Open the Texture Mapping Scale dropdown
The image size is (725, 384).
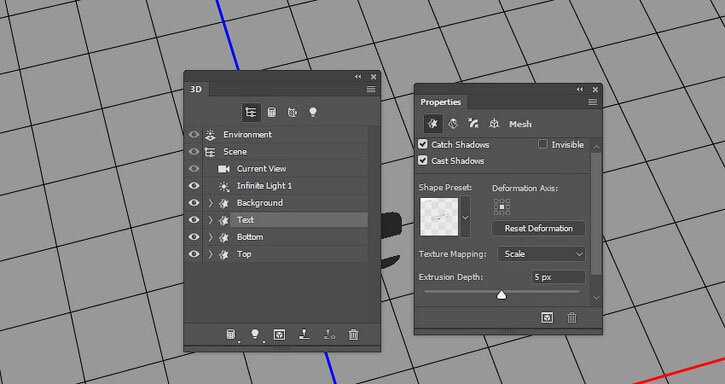pyautogui.click(x=541, y=254)
